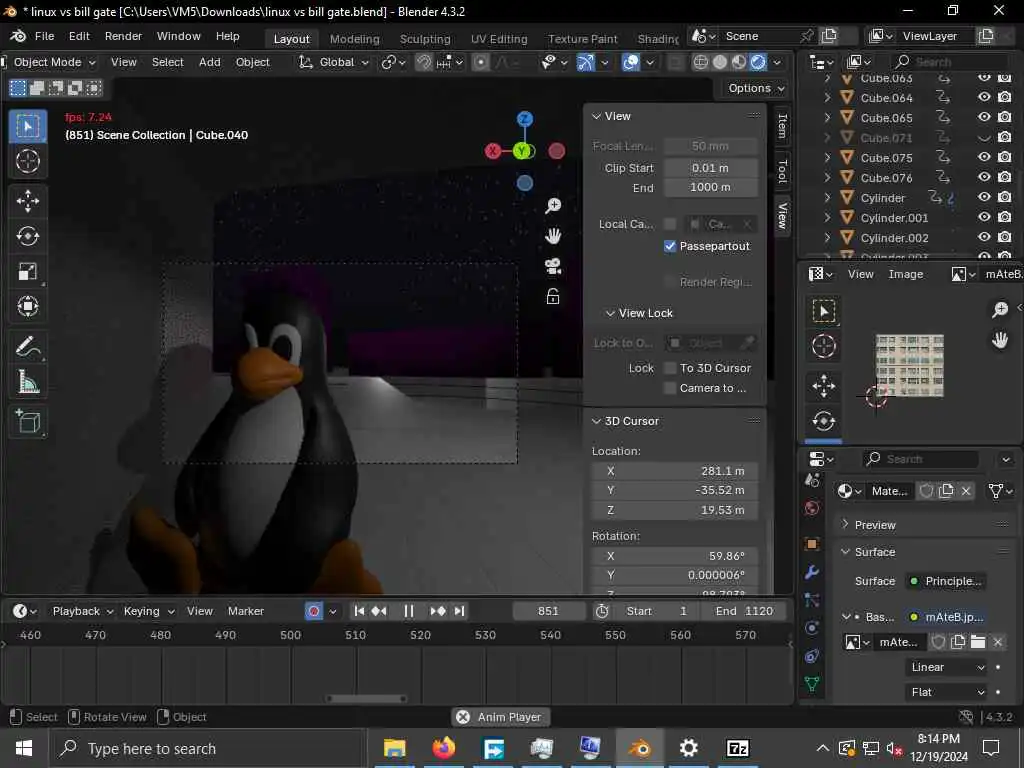This screenshot has width=1024, height=768.
Task: Select the Add Cube tool
Action: (27, 422)
